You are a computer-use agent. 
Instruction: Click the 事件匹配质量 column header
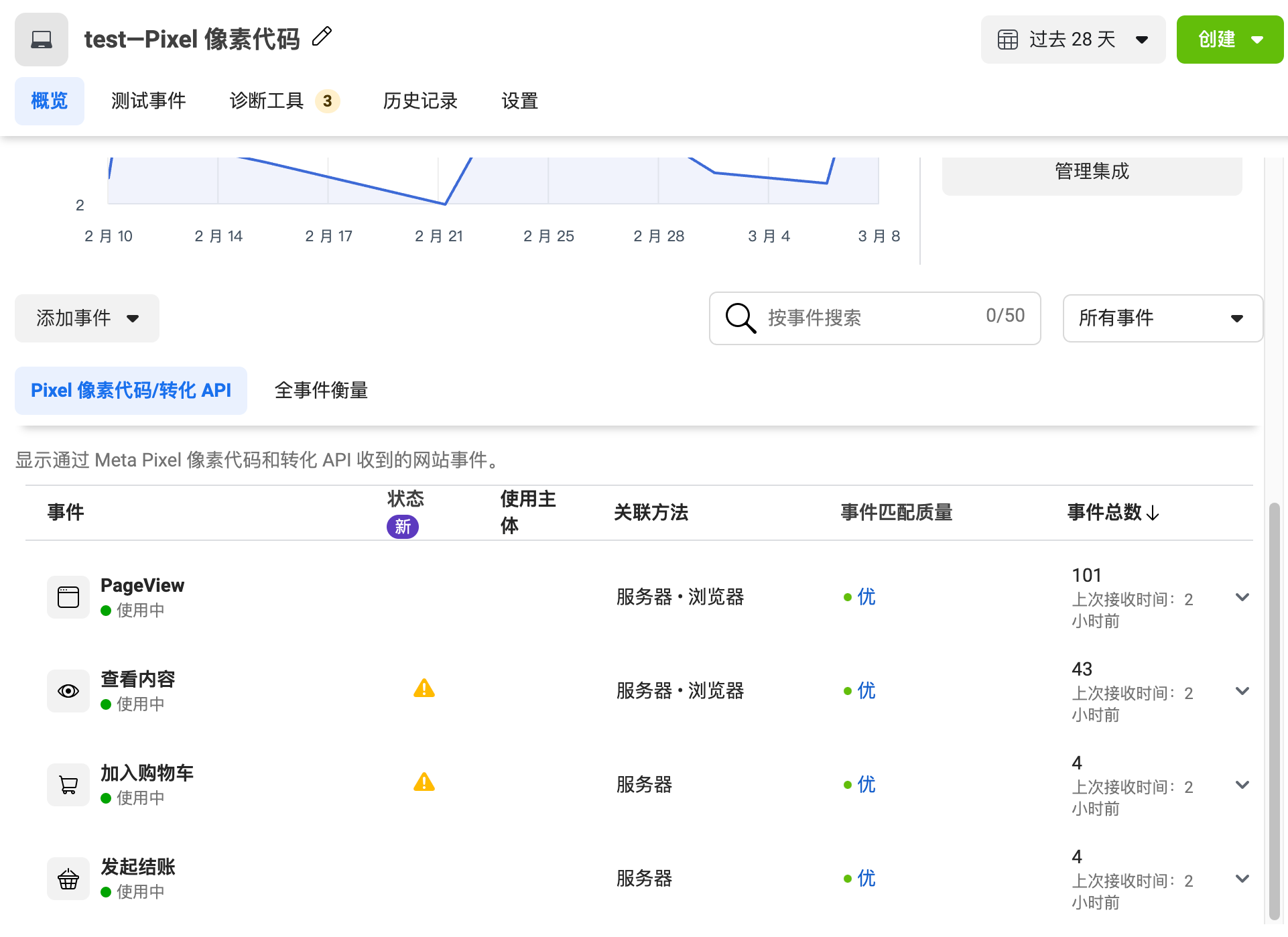pyautogui.click(x=897, y=513)
